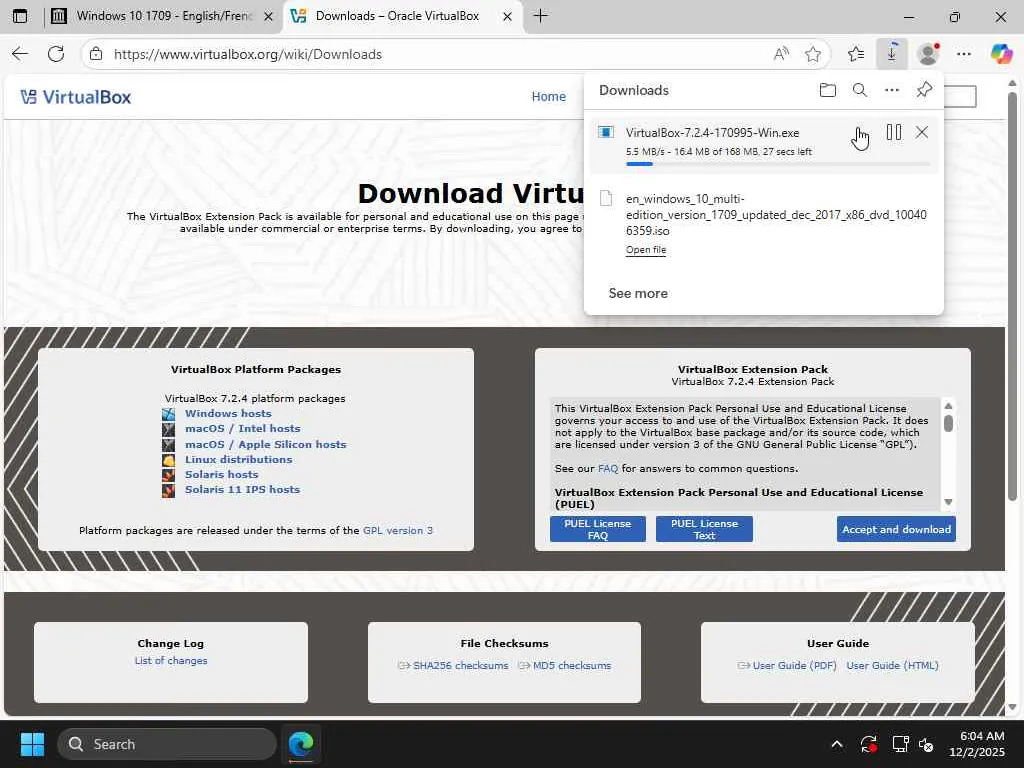The image size is (1024, 768).
Task: Pin the Downloads panel
Action: pos(924,90)
